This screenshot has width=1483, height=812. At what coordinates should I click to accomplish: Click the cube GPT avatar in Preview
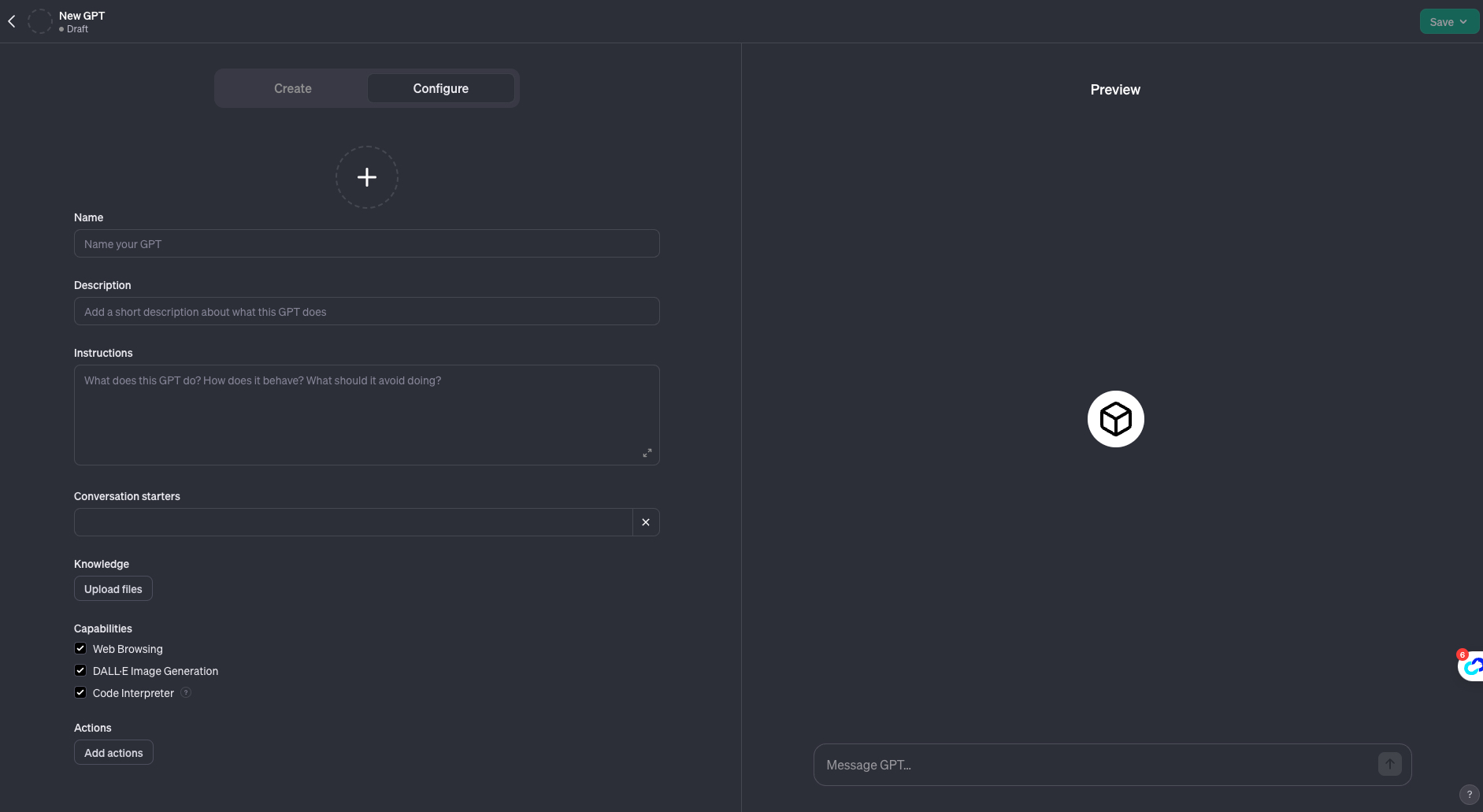pos(1116,419)
